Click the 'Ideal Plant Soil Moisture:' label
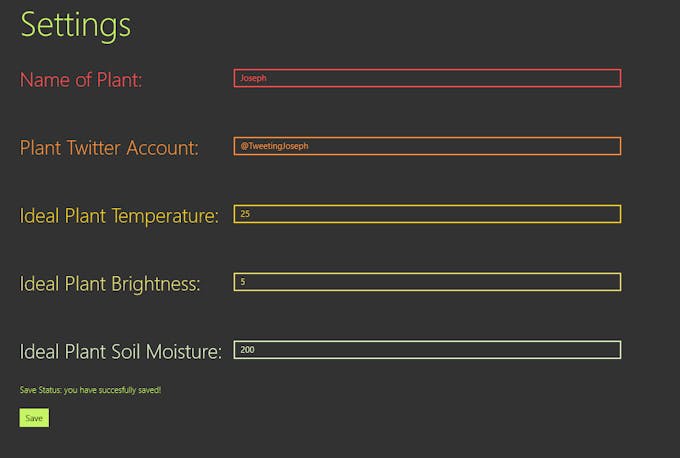This screenshot has width=680, height=458. click(121, 351)
